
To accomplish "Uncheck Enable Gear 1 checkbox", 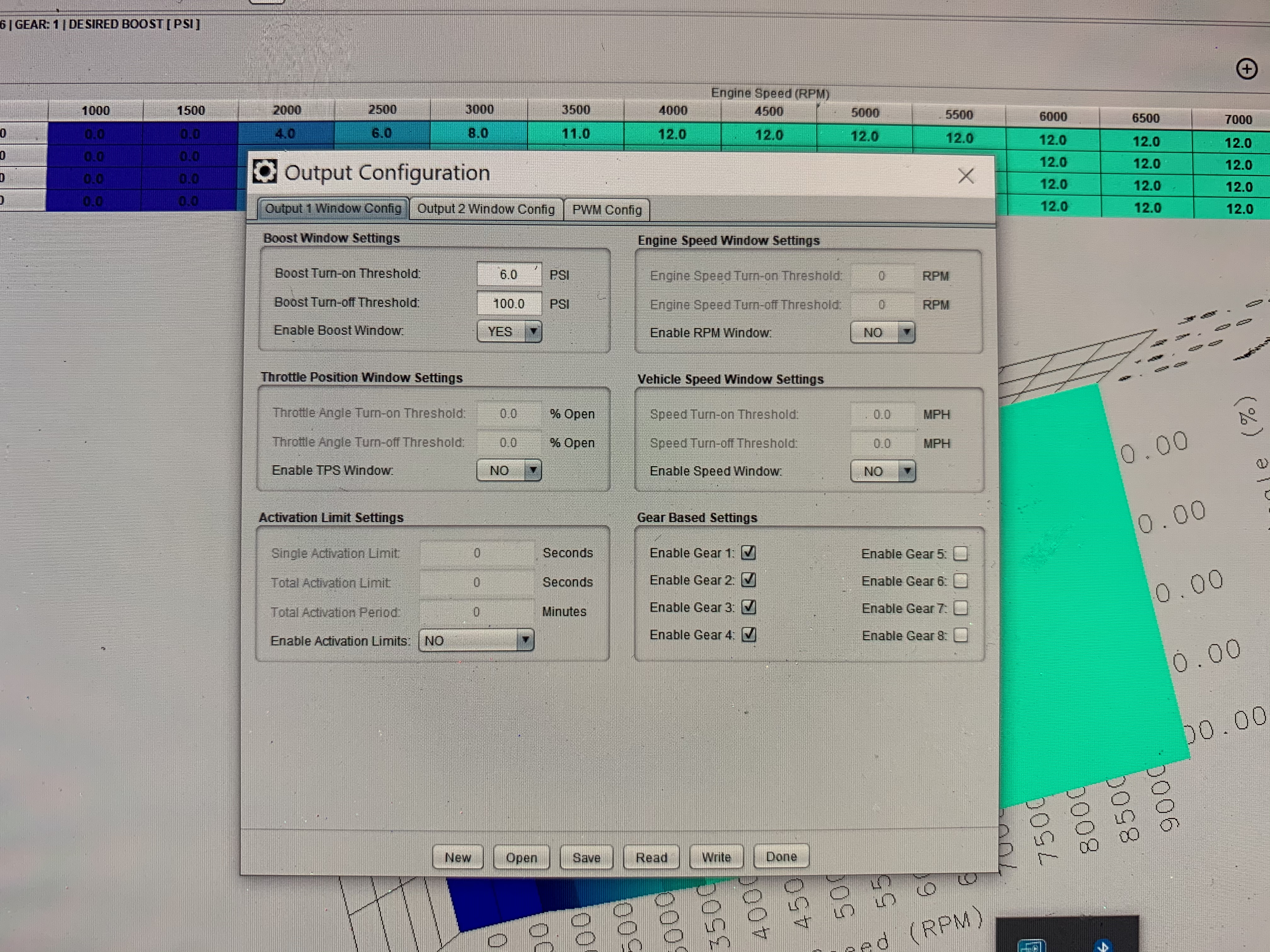I will coord(748,552).
